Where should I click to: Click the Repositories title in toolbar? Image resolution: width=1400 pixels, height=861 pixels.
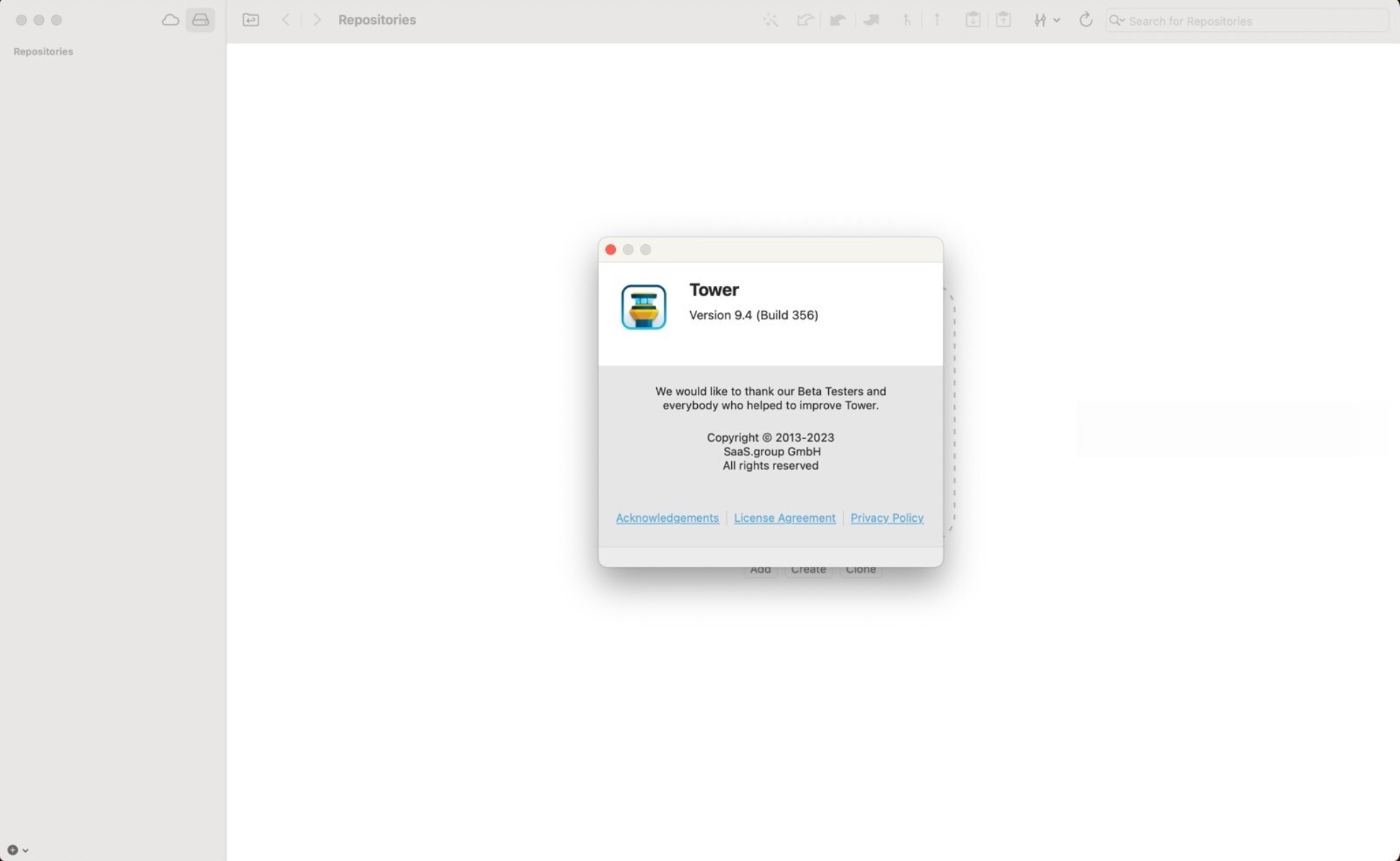(x=377, y=20)
